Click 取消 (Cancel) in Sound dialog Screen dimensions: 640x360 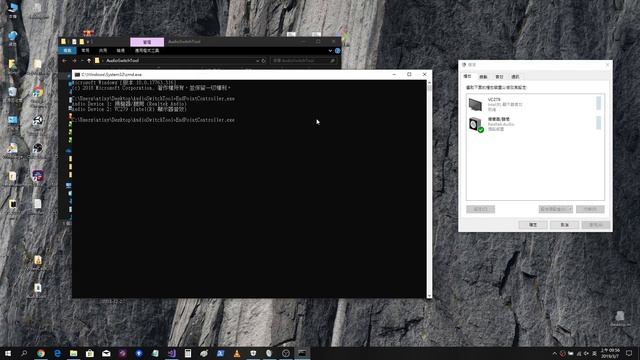click(564, 225)
